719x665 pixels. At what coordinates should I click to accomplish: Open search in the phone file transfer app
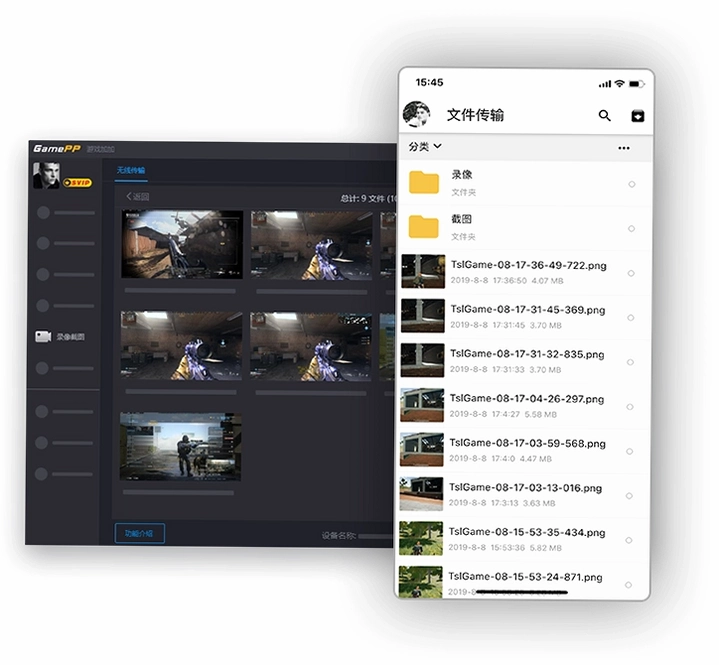coord(604,116)
